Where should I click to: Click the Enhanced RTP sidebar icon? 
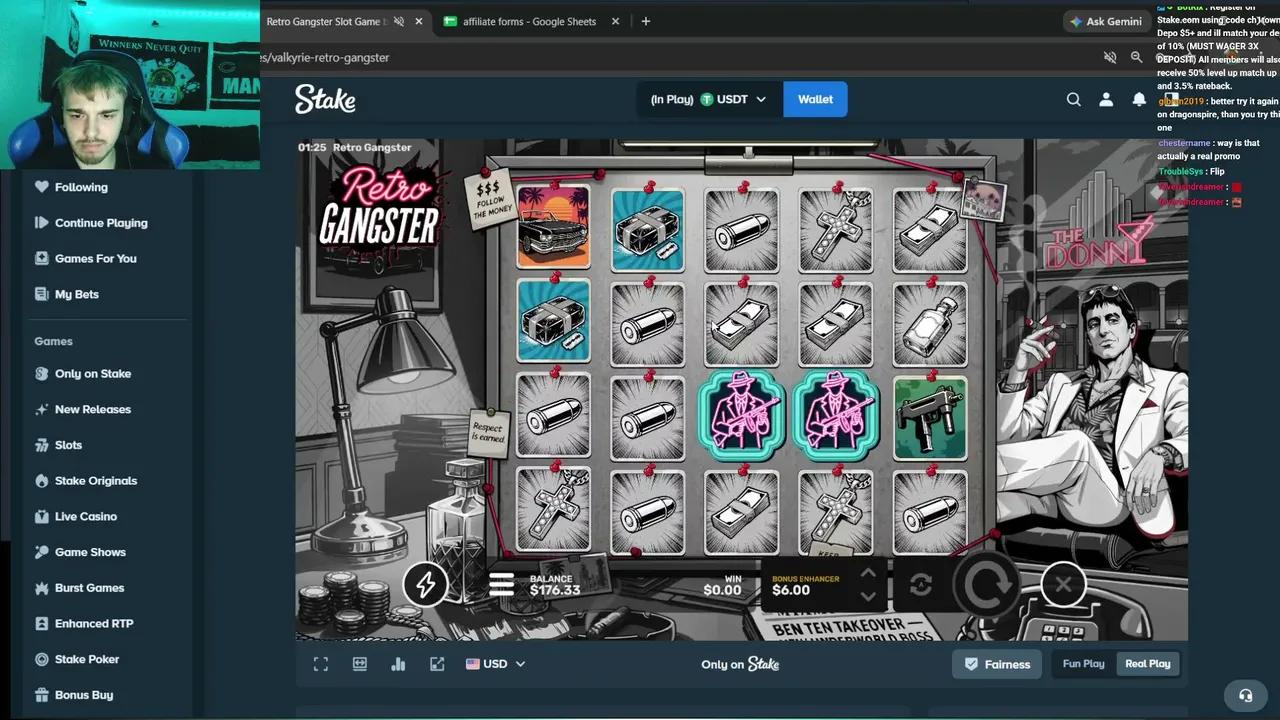(x=41, y=623)
